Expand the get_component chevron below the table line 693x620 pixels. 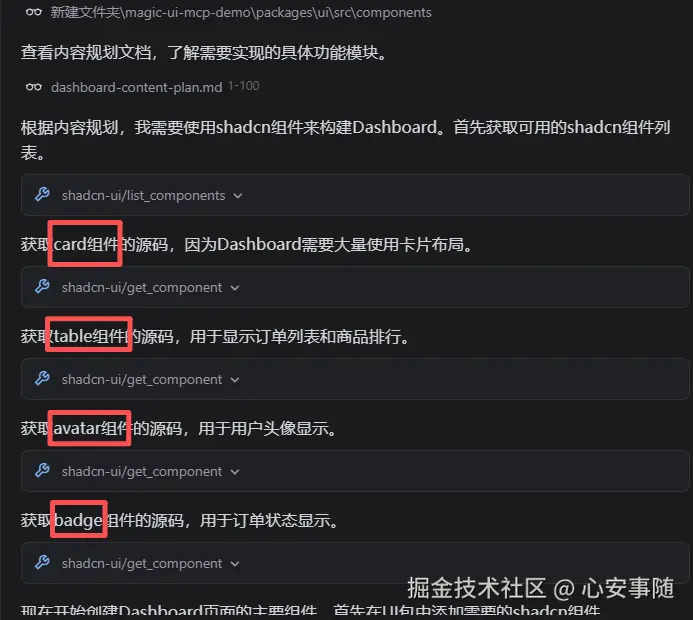[x=235, y=380]
